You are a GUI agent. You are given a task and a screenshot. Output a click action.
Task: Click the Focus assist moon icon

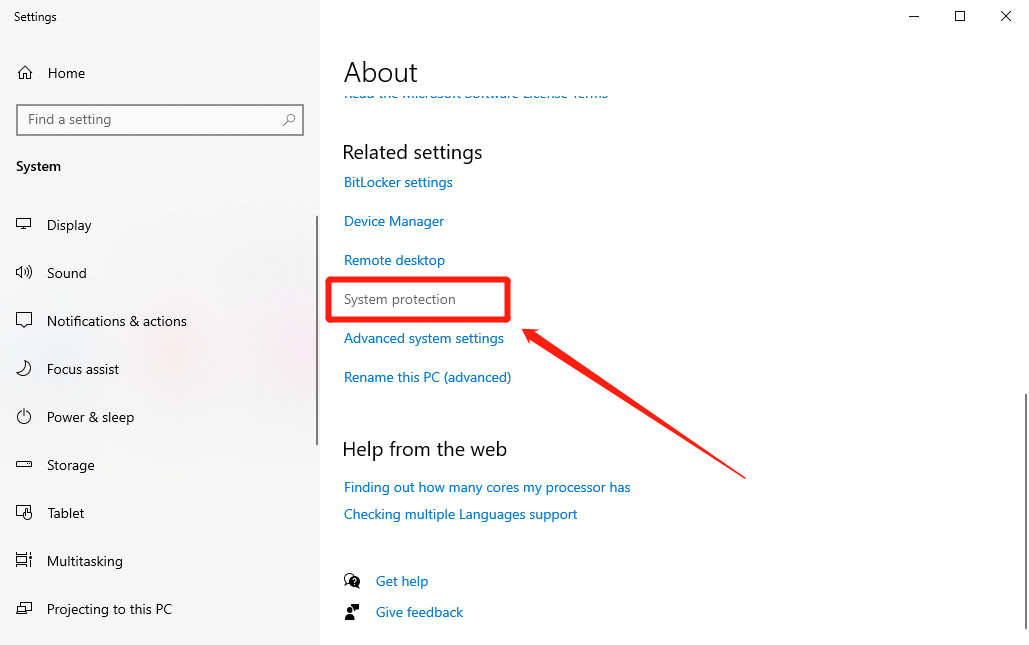pos(25,369)
